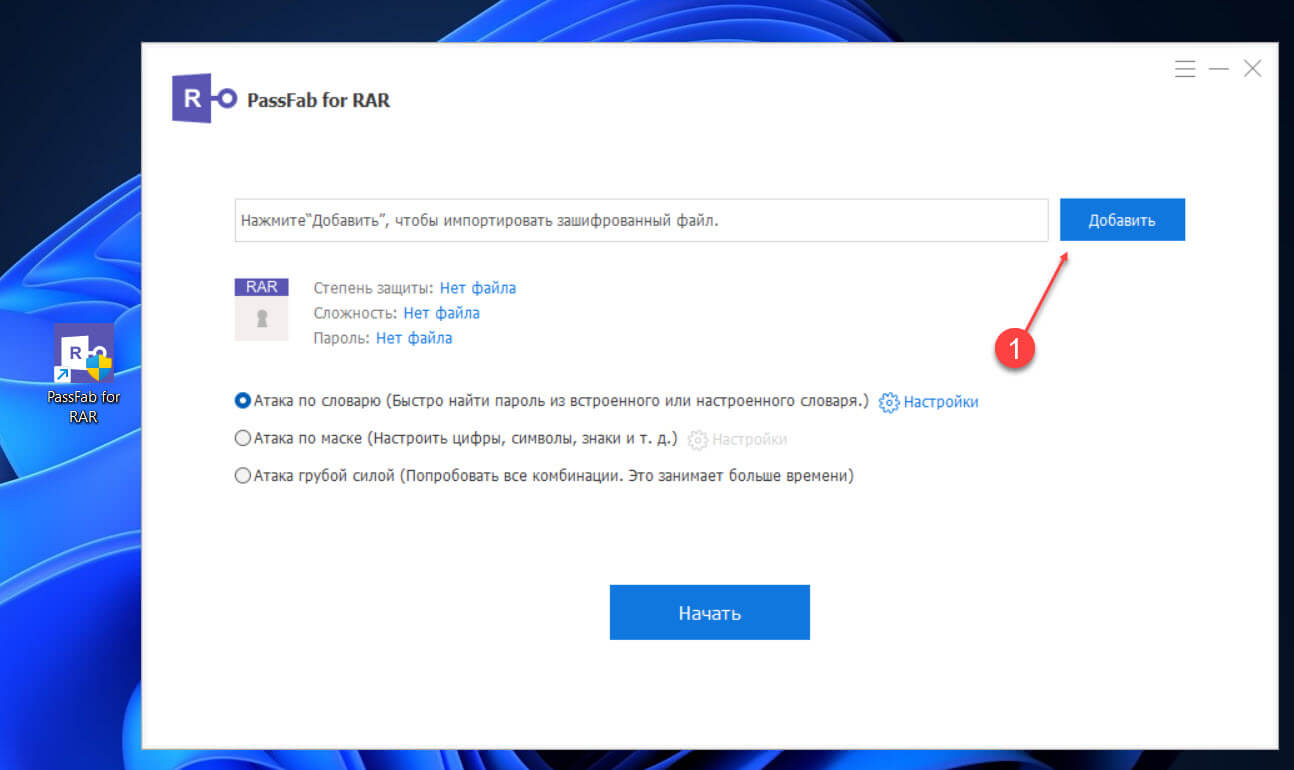Close the PassFab for RAR window
Screen dimensions: 1294x770
pos(1252,69)
